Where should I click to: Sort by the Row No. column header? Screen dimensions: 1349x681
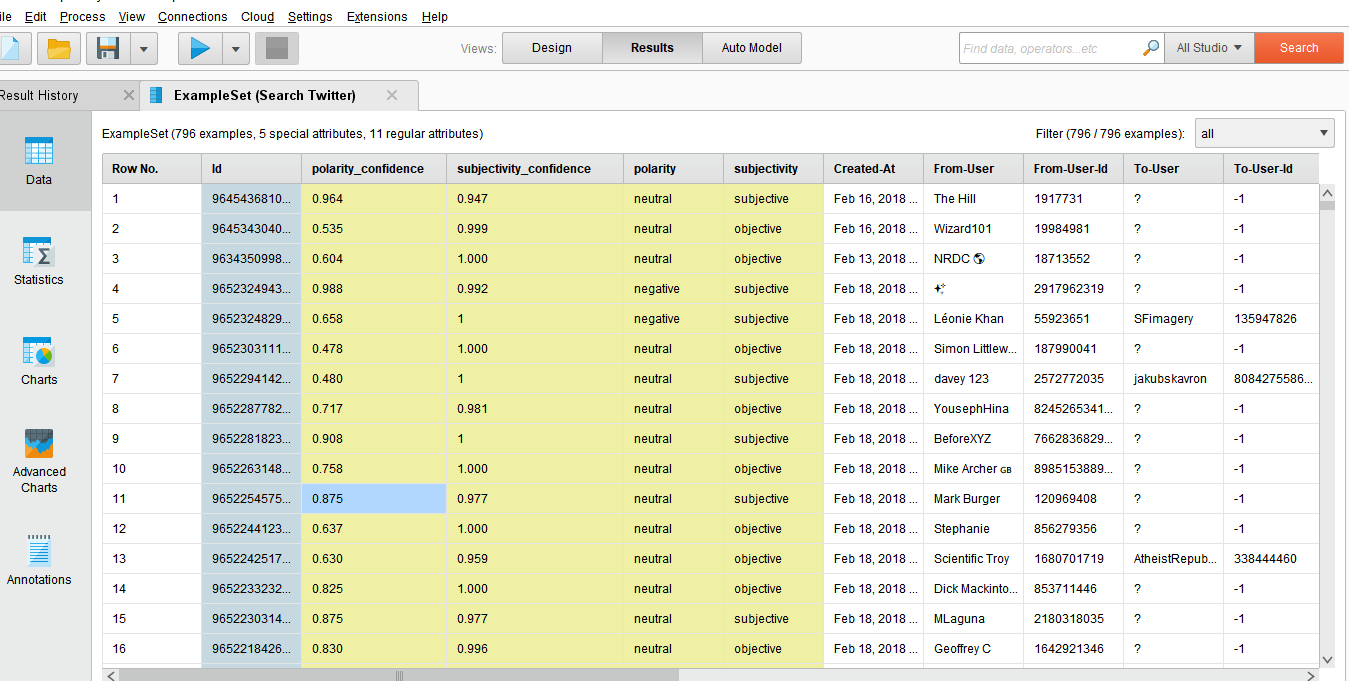coord(152,169)
